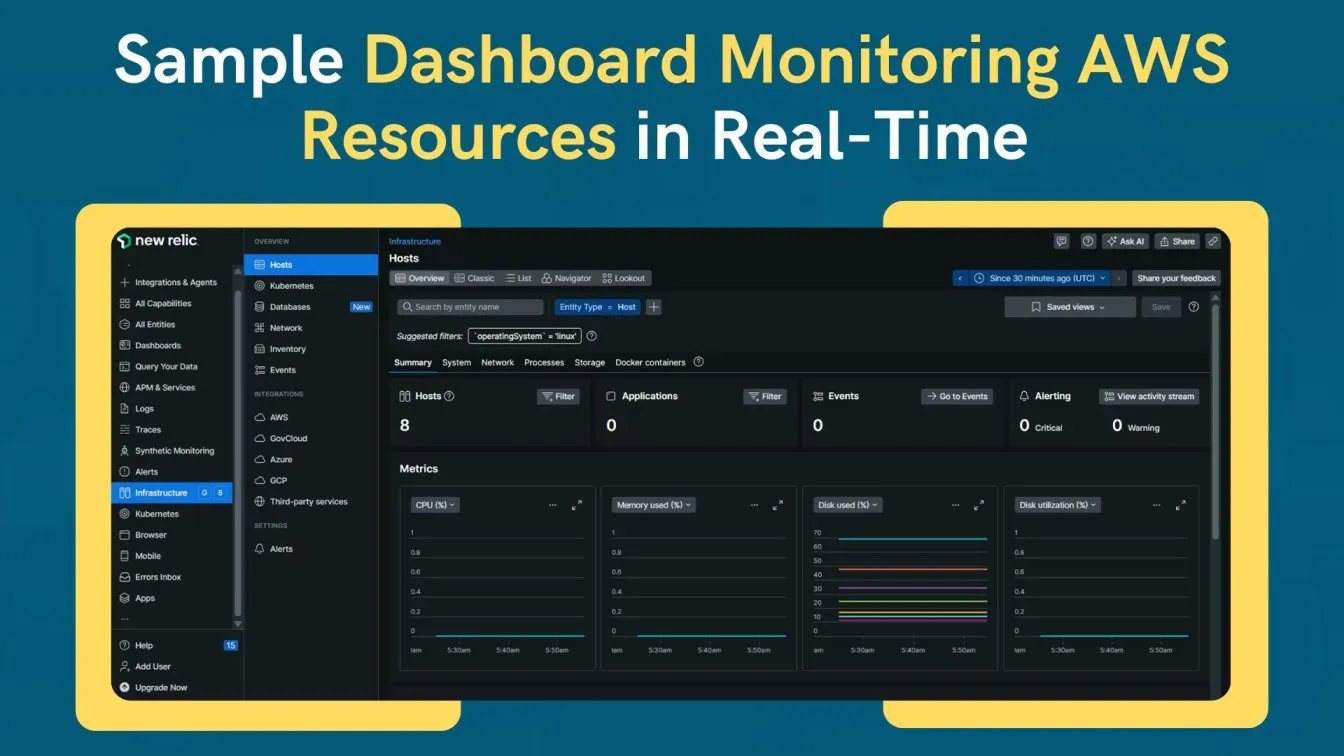This screenshot has width=1344, height=756.
Task: Open the Memory used (%) metric dropdown
Action: tap(653, 505)
